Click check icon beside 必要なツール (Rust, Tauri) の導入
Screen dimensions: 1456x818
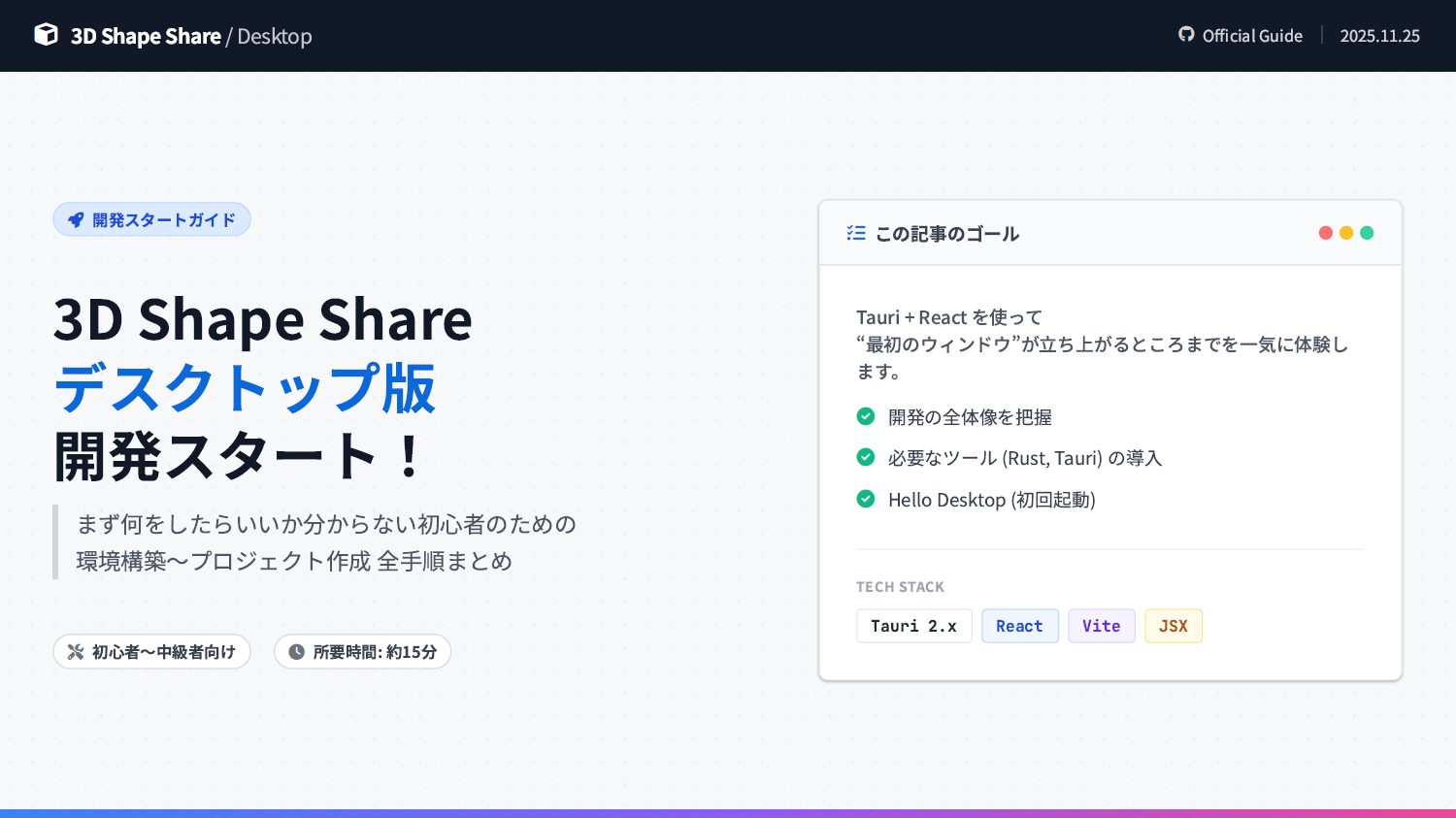click(866, 457)
